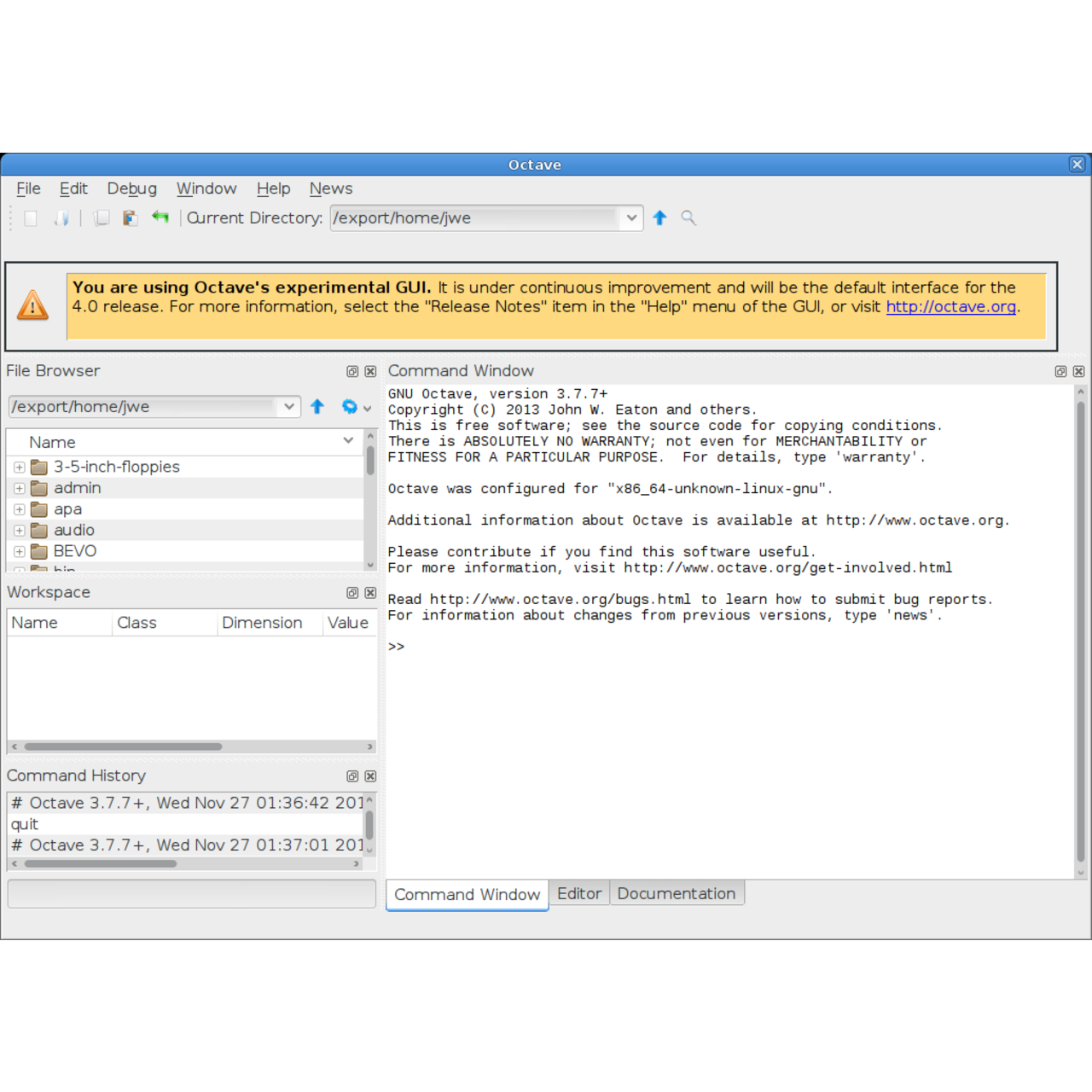Open the Current Directory dropdown
The height and width of the screenshot is (1092, 1092).
click(x=630, y=218)
